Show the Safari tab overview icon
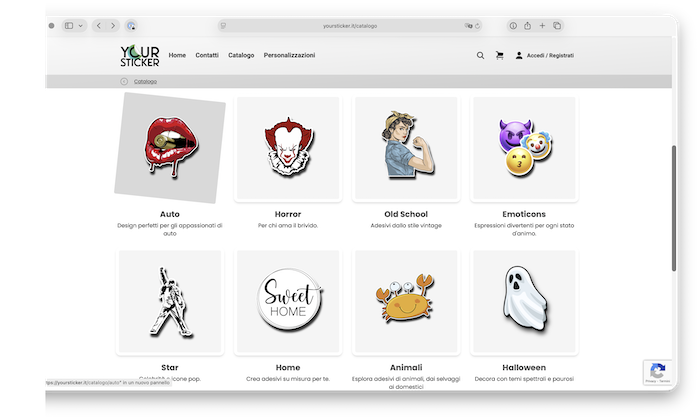The height and width of the screenshot is (420, 700). tap(557, 25)
